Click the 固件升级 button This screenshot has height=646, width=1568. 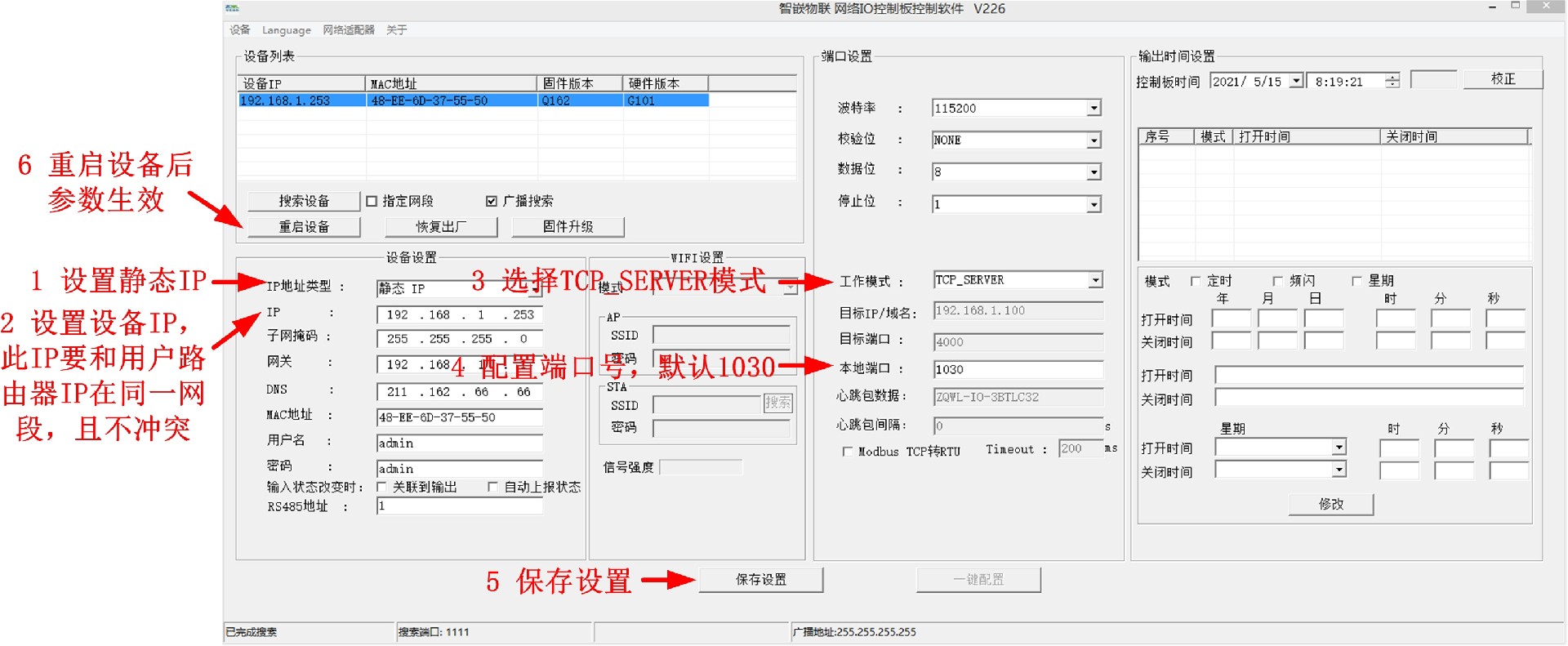coord(568,227)
